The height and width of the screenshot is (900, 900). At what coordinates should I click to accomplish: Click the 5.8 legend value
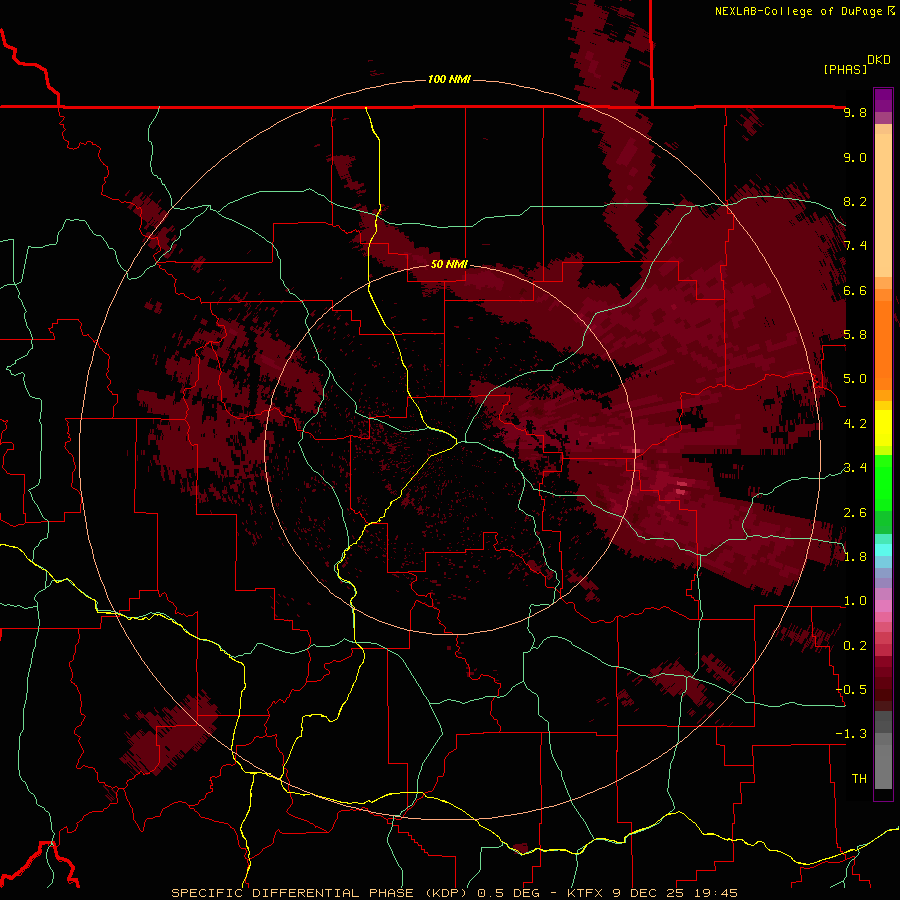coord(855,335)
